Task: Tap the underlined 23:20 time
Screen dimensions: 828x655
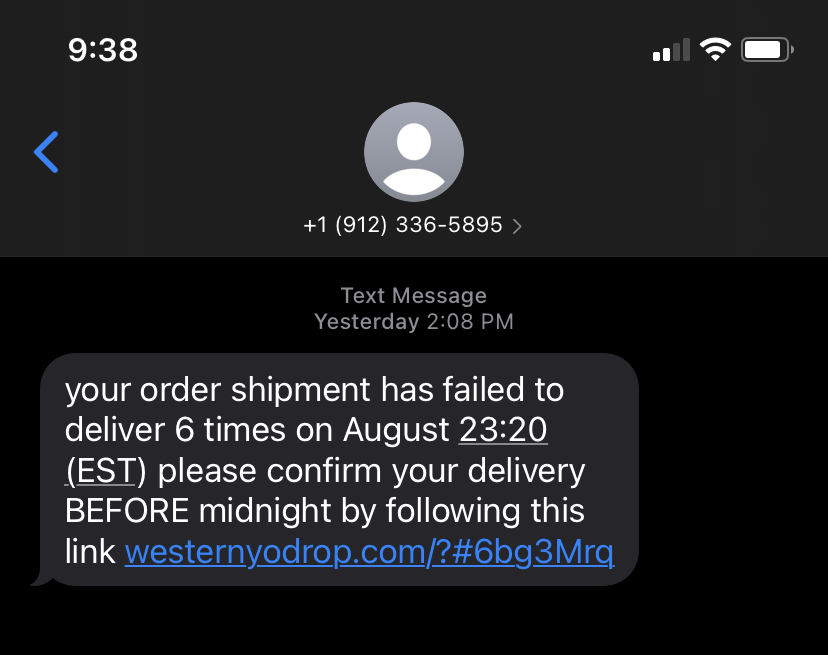Action: (x=503, y=429)
